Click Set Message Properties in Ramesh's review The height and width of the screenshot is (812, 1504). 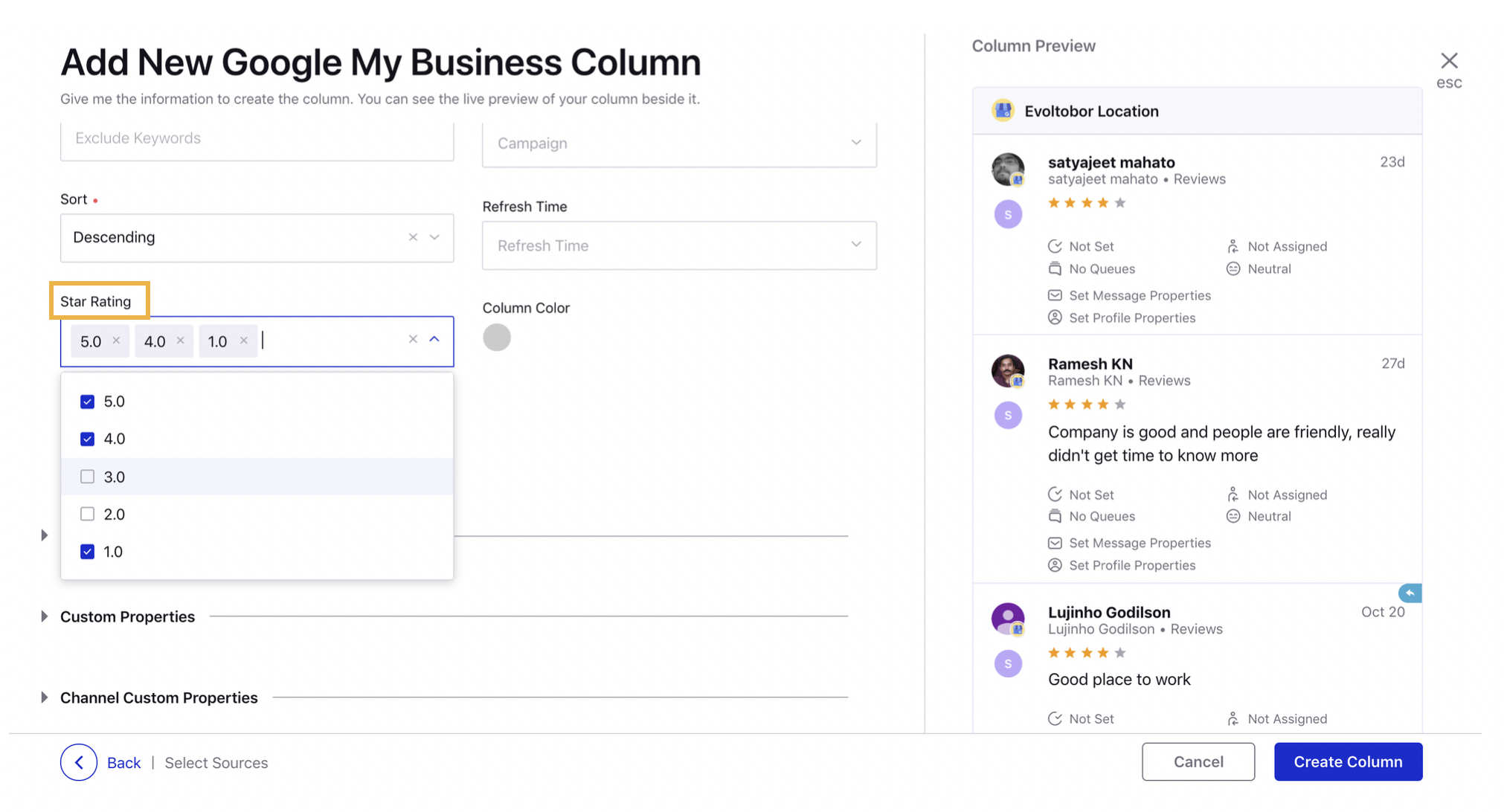coord(1140,543)
